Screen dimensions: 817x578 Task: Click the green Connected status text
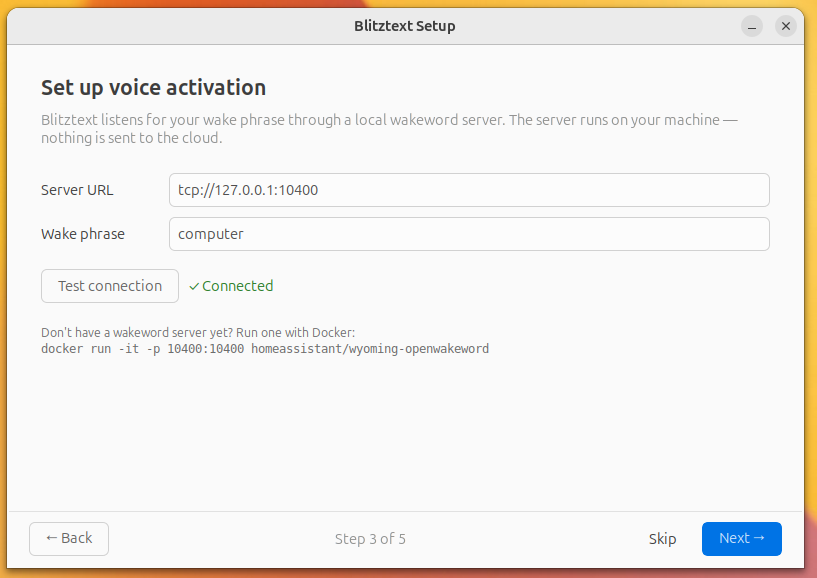231,286
